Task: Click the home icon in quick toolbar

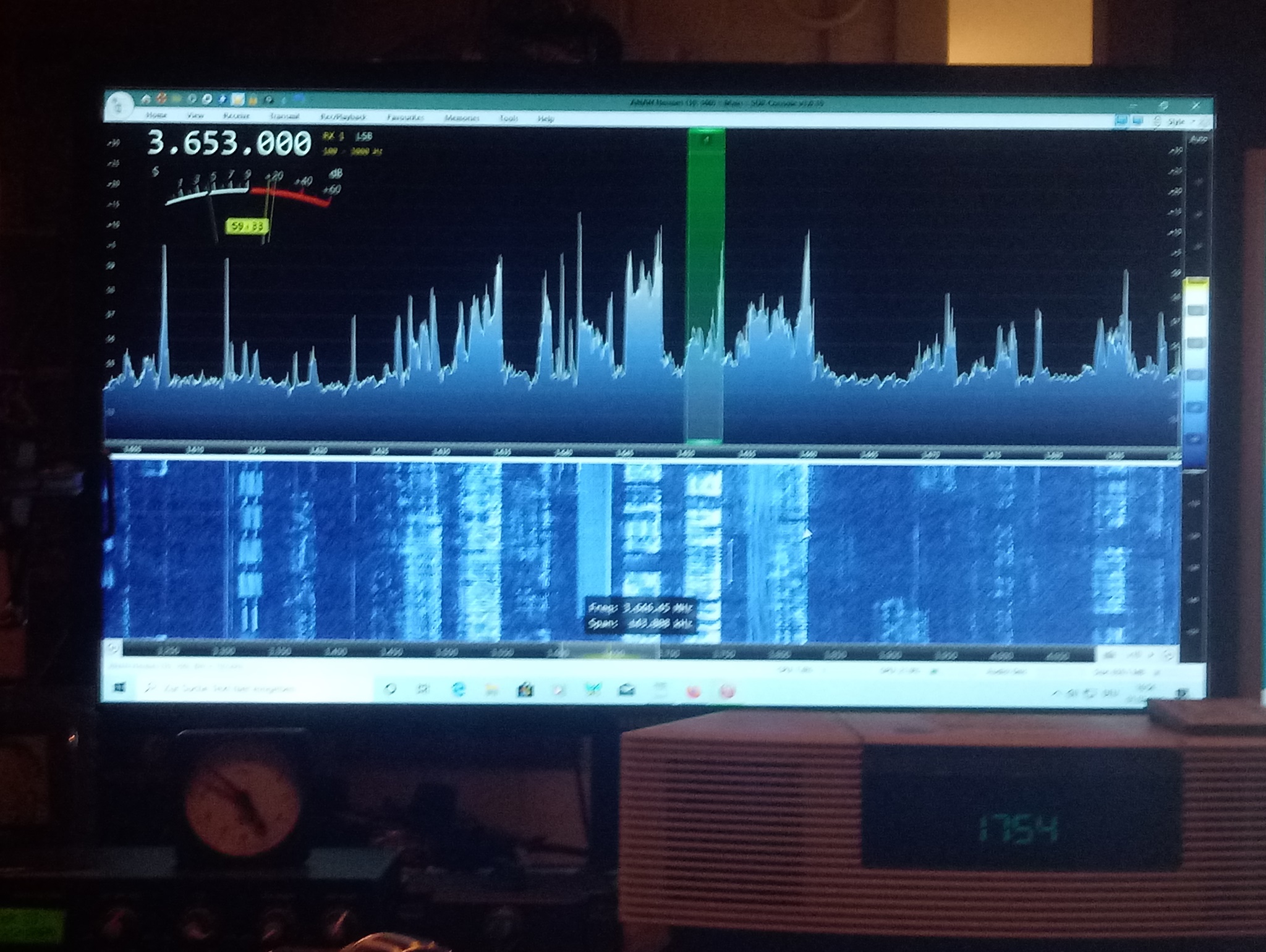Action: pos(146,100)
